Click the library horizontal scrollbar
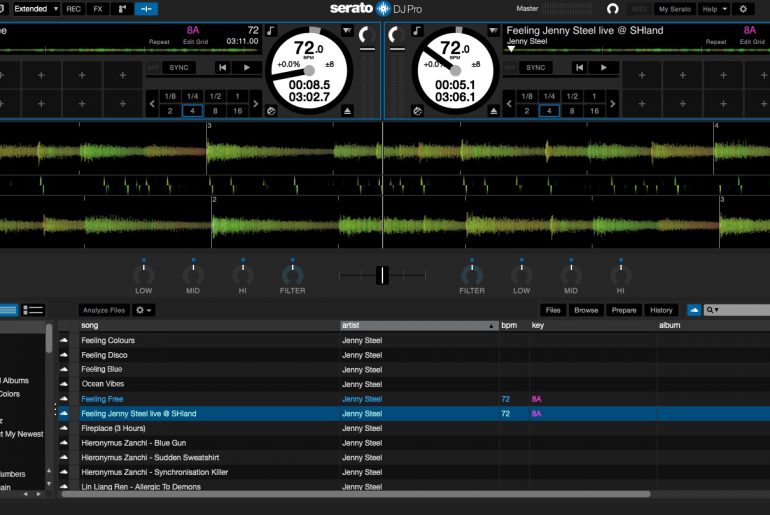 pyautogui.click(x=356, y=494)
